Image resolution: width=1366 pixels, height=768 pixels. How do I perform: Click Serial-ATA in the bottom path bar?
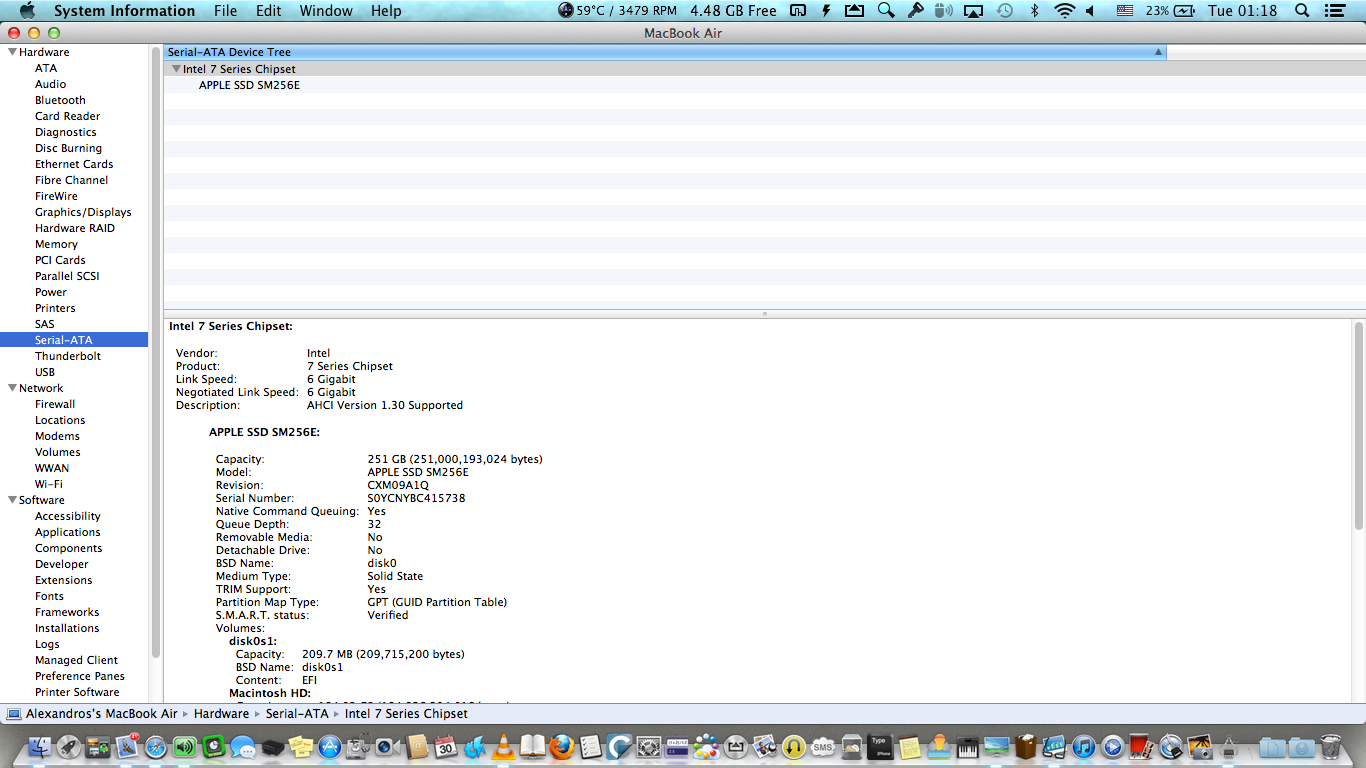pyautogui.click(x=296, y=714)
